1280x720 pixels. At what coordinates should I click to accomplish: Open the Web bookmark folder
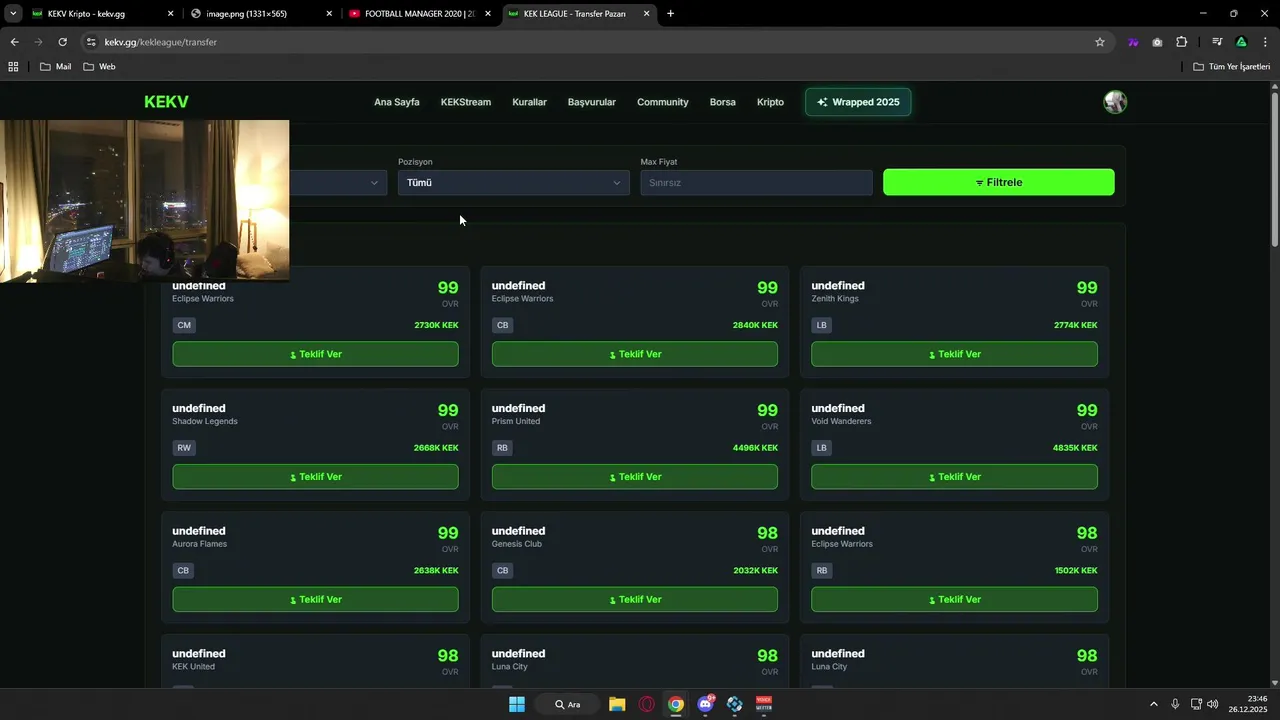[99, 67]
